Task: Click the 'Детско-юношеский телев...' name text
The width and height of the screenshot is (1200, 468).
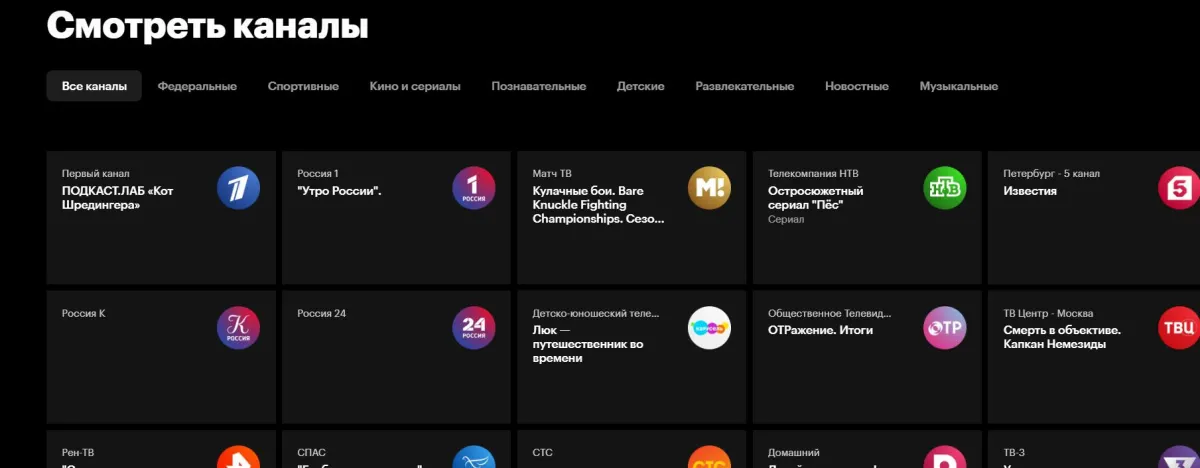Action: tap(596, 313)
